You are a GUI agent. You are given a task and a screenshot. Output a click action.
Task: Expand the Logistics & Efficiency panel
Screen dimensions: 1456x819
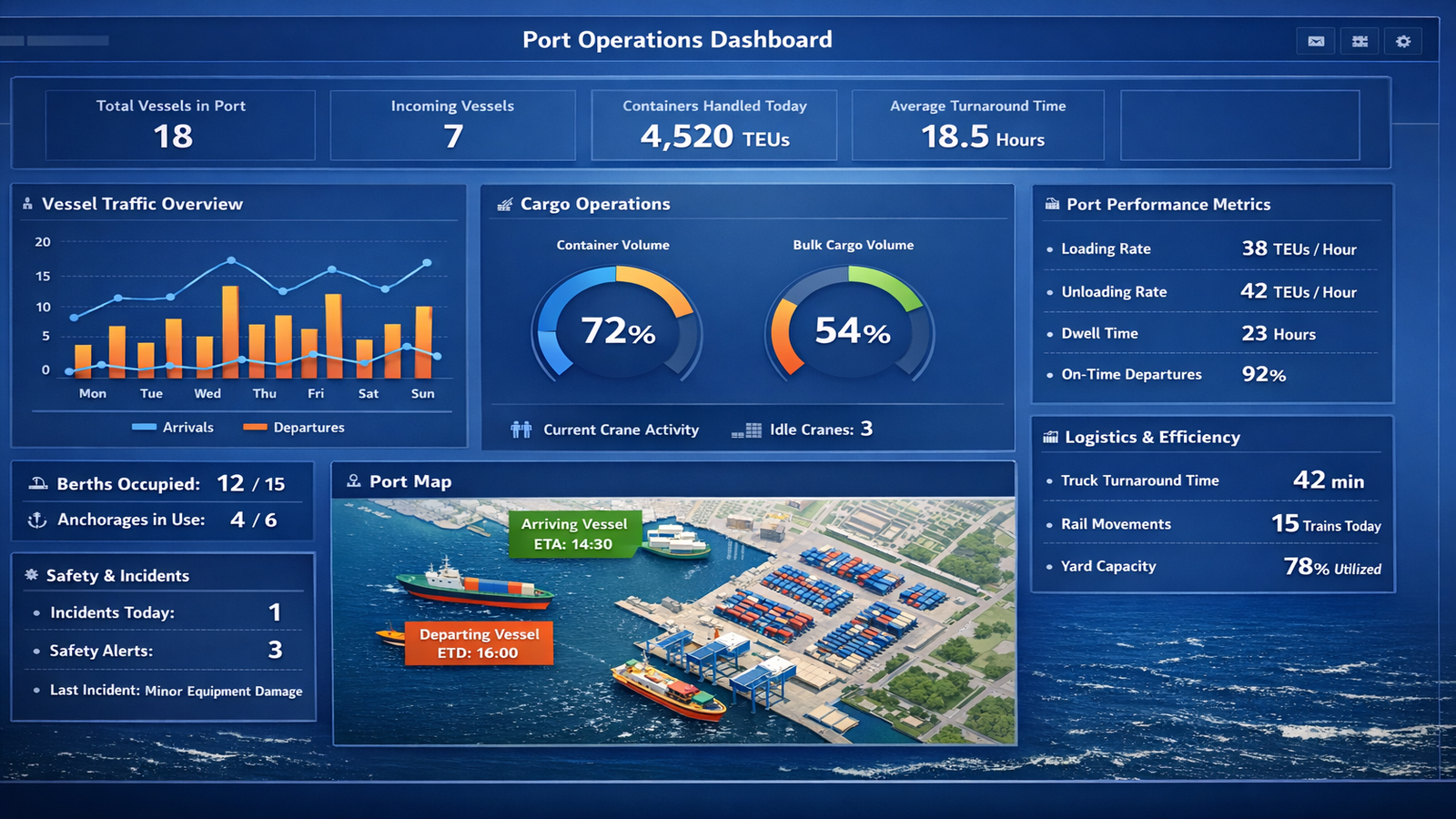[1152, 437]
